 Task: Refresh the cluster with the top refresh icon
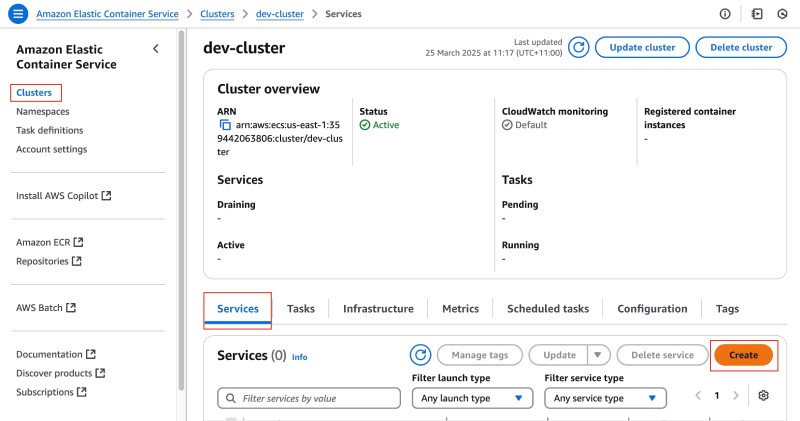click(x=579, y=47)
